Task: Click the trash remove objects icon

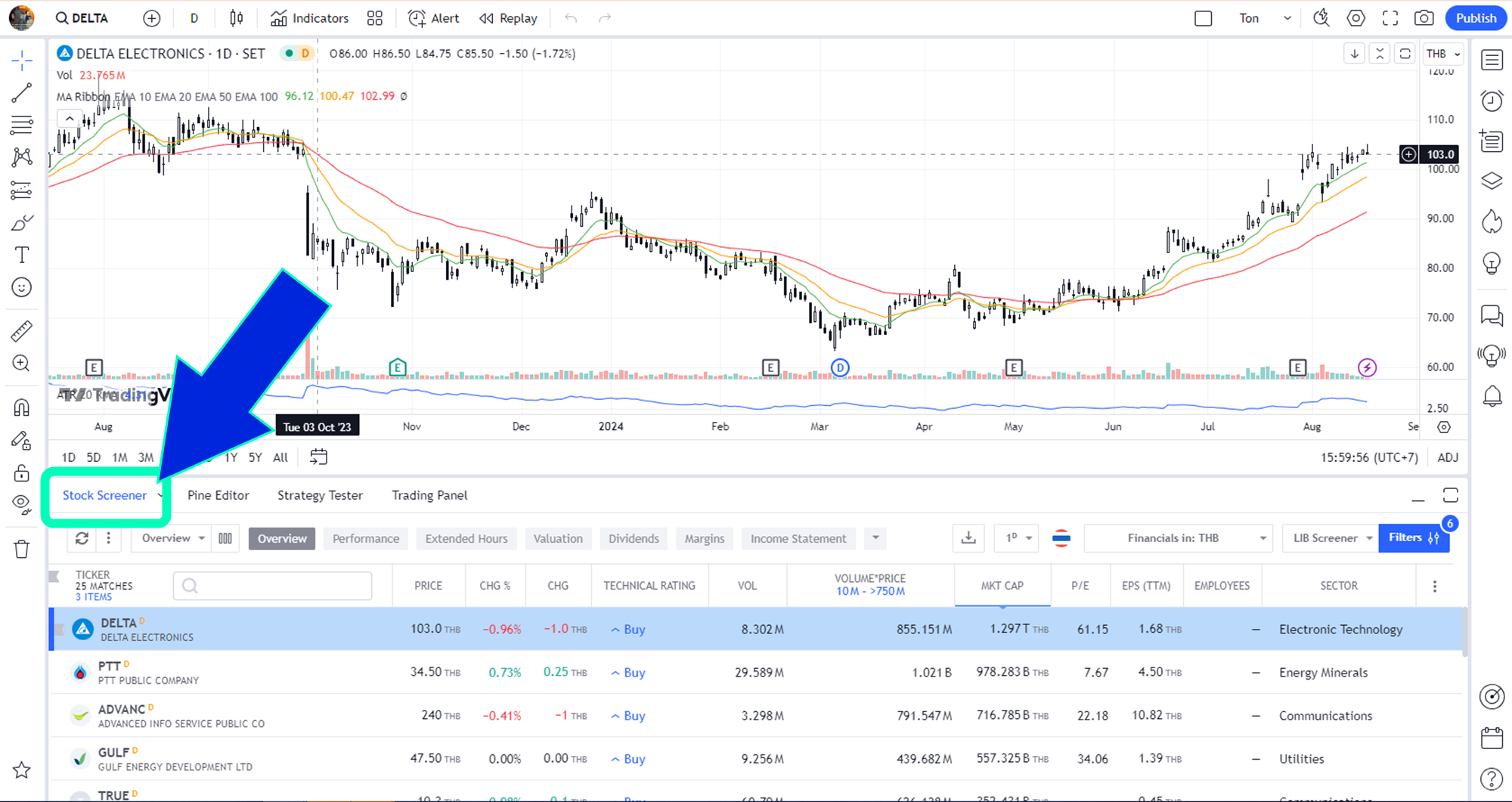Action: 22,550
